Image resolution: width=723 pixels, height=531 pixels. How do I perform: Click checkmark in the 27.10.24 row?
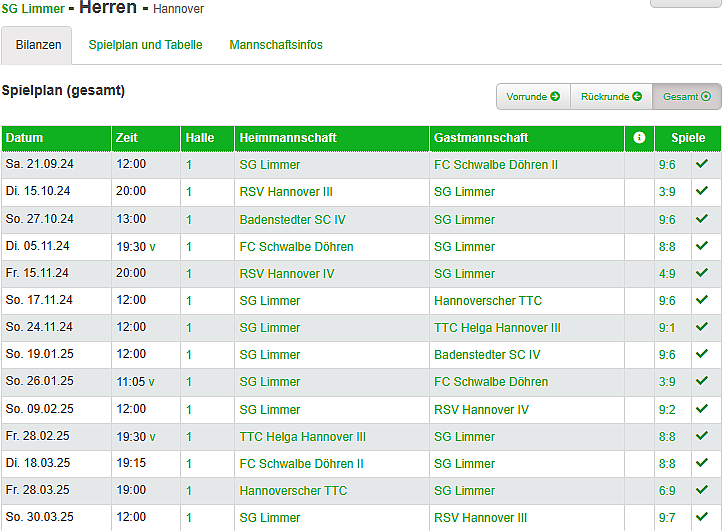pyautogui.click(x=702, y=219)
